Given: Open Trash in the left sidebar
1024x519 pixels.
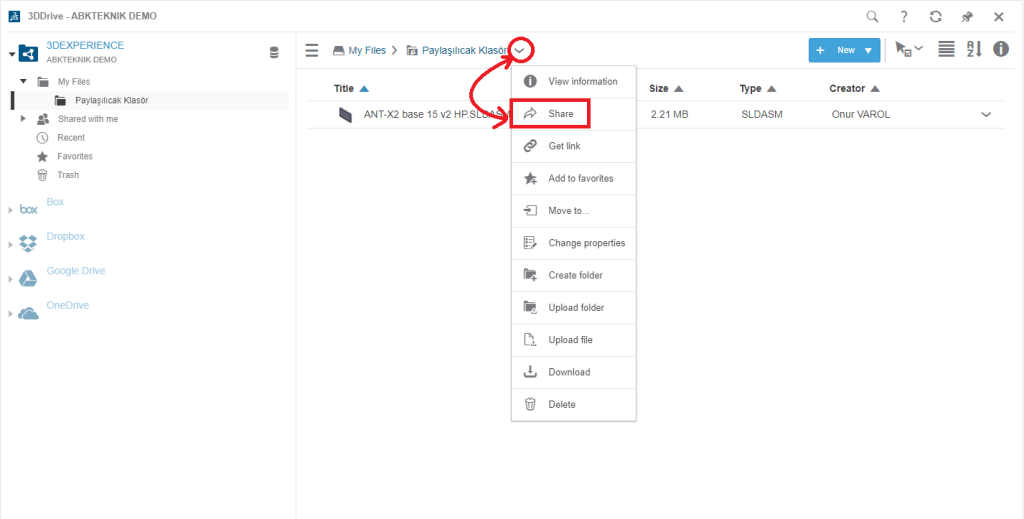Looking at the screenshot, I should pyautogui.click(x=67, y=175).
